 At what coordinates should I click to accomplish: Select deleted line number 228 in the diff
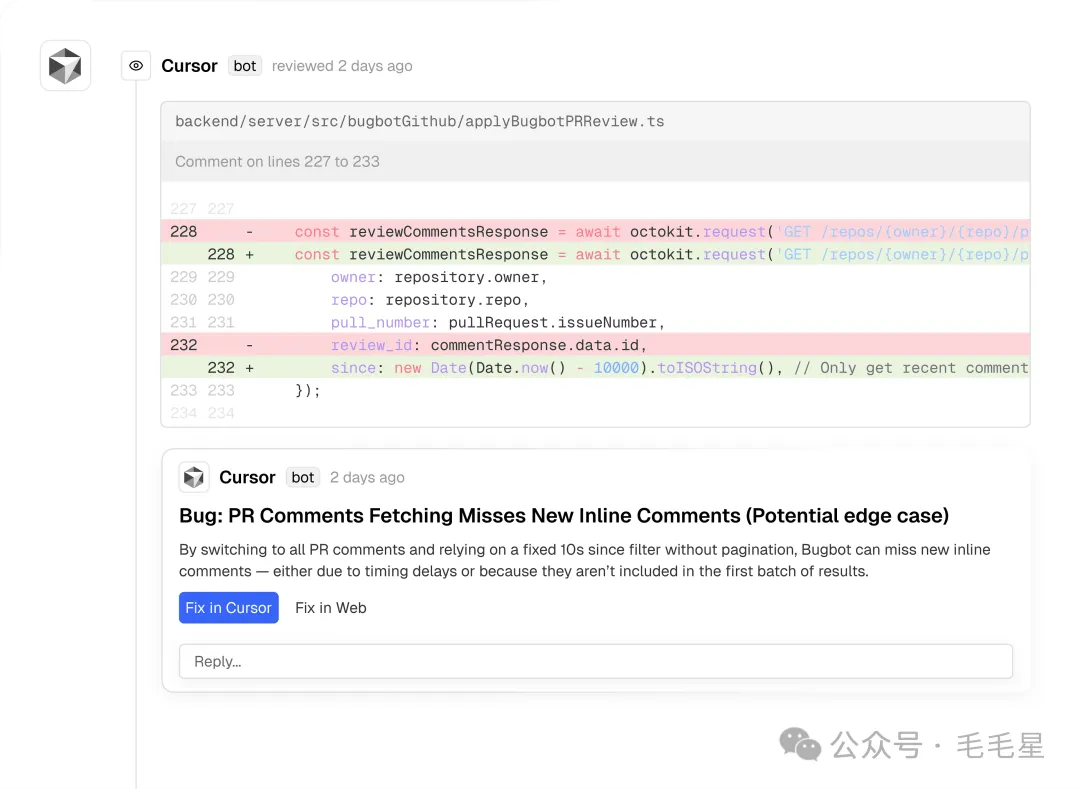tap(184, 231)
